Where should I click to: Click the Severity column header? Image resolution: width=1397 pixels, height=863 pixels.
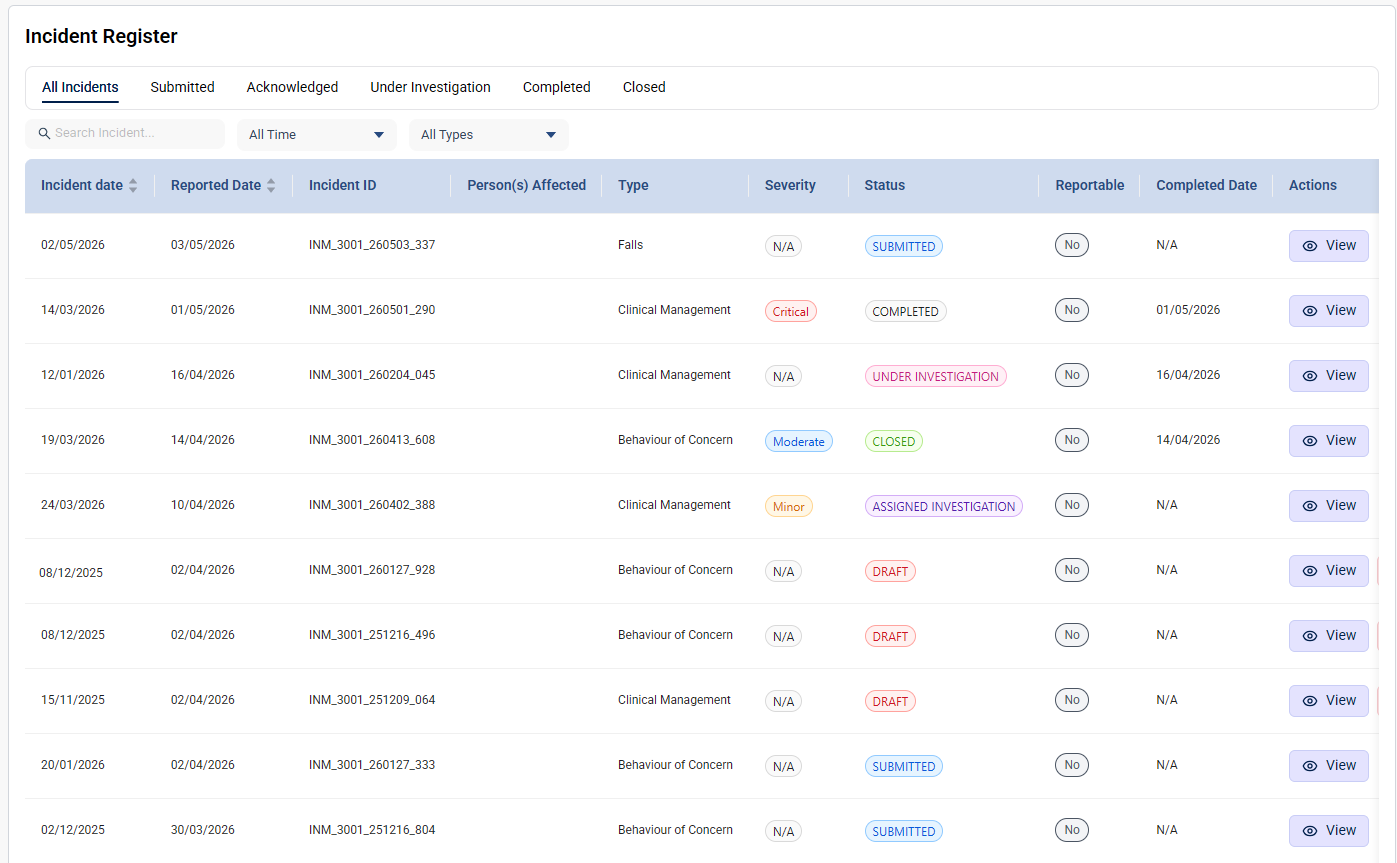tap(790, 185)
